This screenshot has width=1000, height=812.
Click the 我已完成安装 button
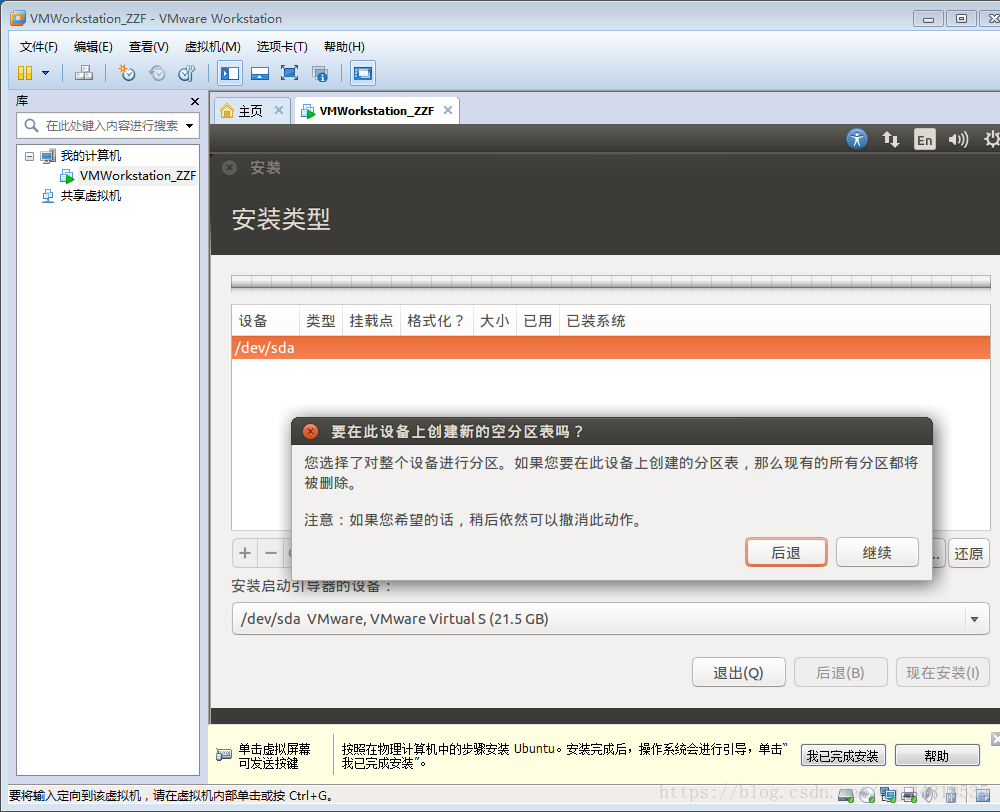(842, 756)
